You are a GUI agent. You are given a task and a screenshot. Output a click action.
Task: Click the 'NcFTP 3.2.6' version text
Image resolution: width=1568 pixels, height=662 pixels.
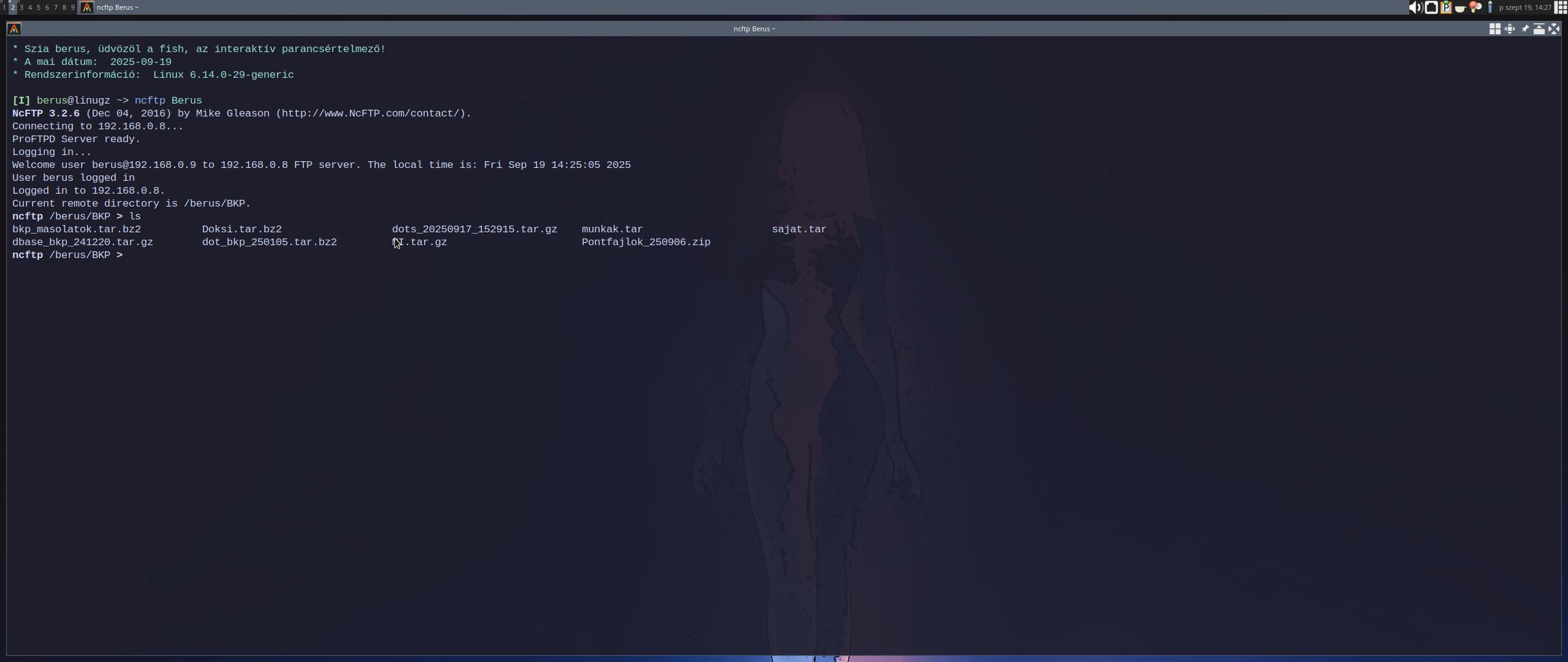pos(46,113)
